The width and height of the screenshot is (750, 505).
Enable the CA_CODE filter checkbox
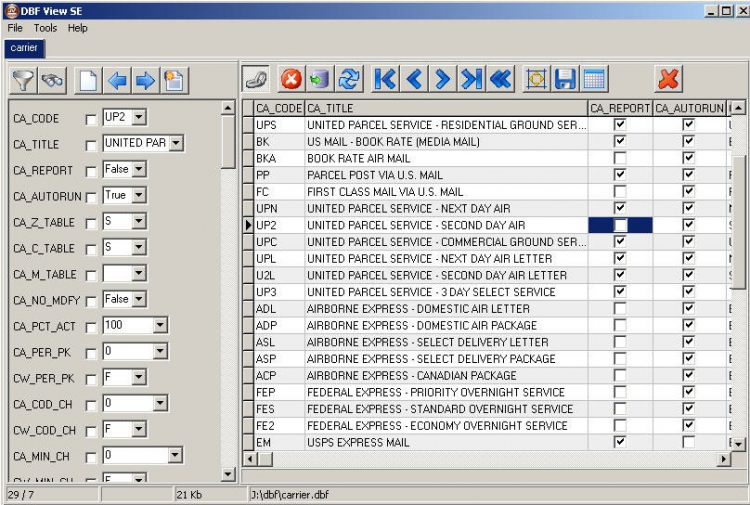(90, 119)
